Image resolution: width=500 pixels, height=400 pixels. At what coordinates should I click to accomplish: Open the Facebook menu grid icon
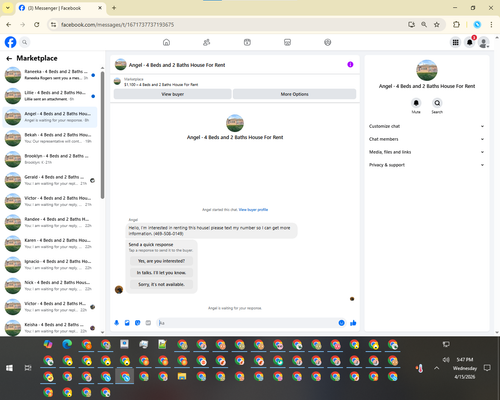click(x=455, y=42)
